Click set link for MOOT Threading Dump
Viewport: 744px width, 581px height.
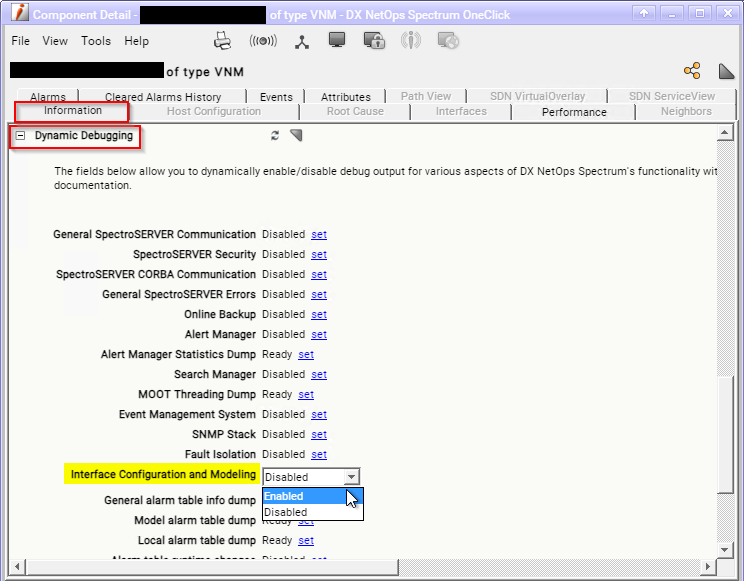(306, 394)
